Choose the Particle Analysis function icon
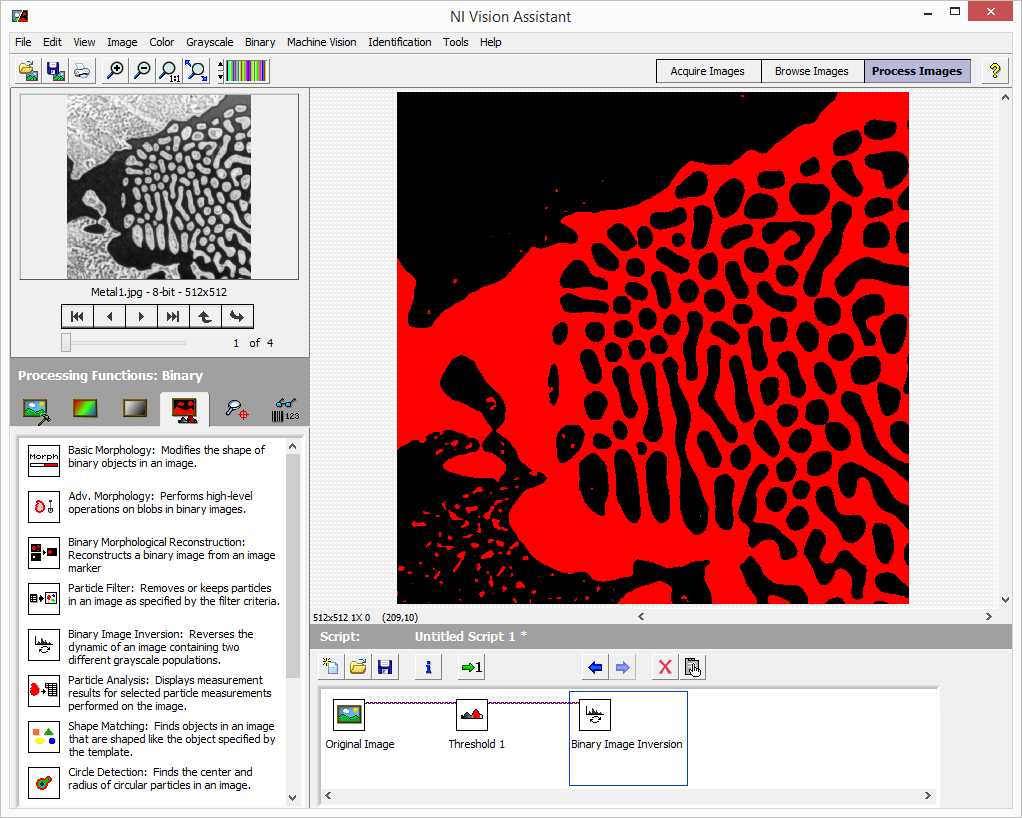The width and height of the screenshot is (1022, 818). coord(44,690)
